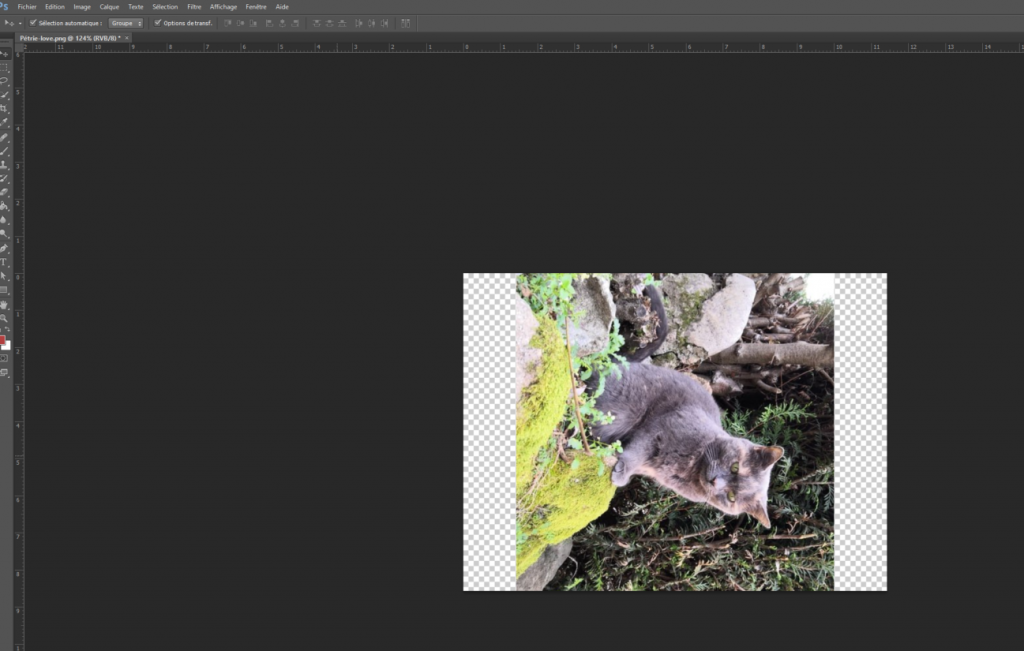Open the Filtre menu
Image resolution: width=1024 pixels, height=651 pixels.
[194, 7]
